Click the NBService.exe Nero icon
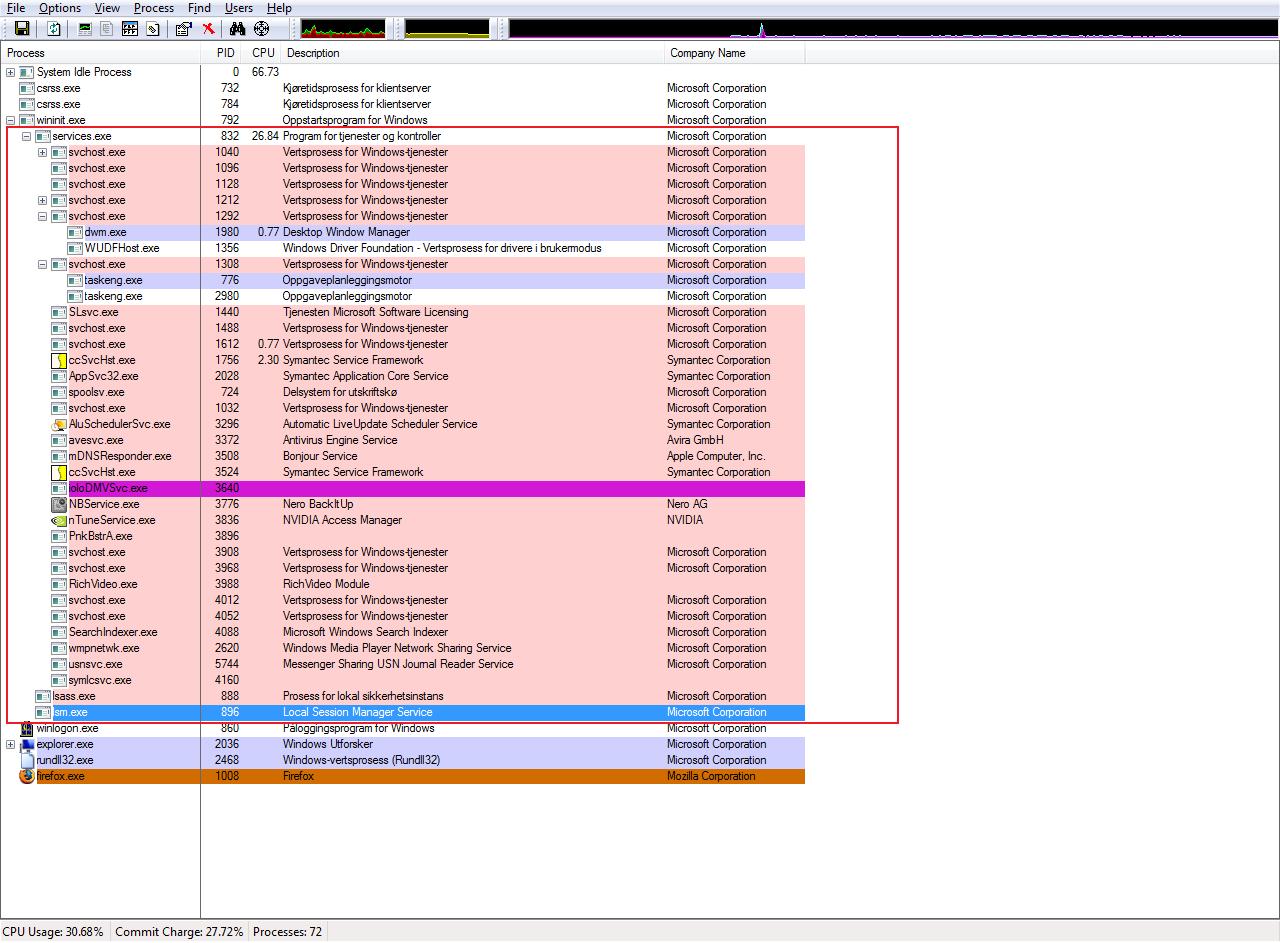The width and height of the screenshot is (1280, 943). tap(59, 504)
